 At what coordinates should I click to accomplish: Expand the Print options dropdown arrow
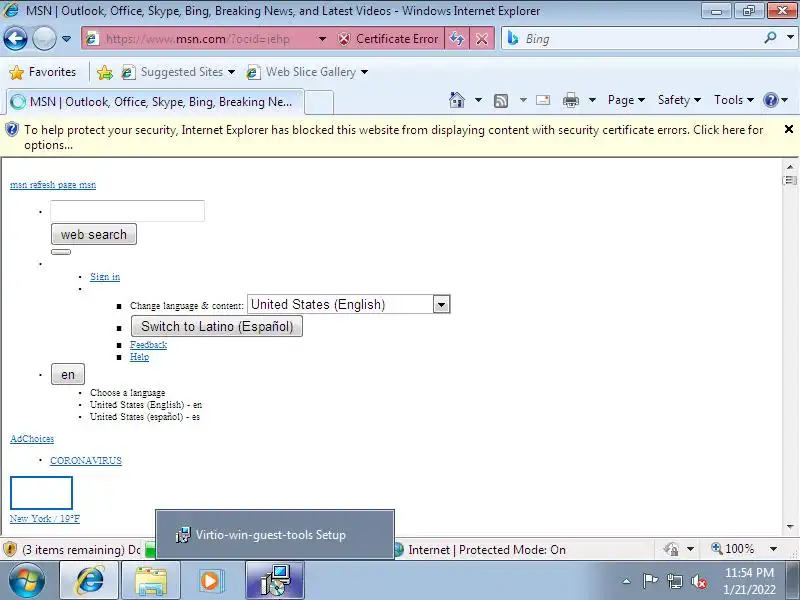pyautogui.click(x=592, y=100)
